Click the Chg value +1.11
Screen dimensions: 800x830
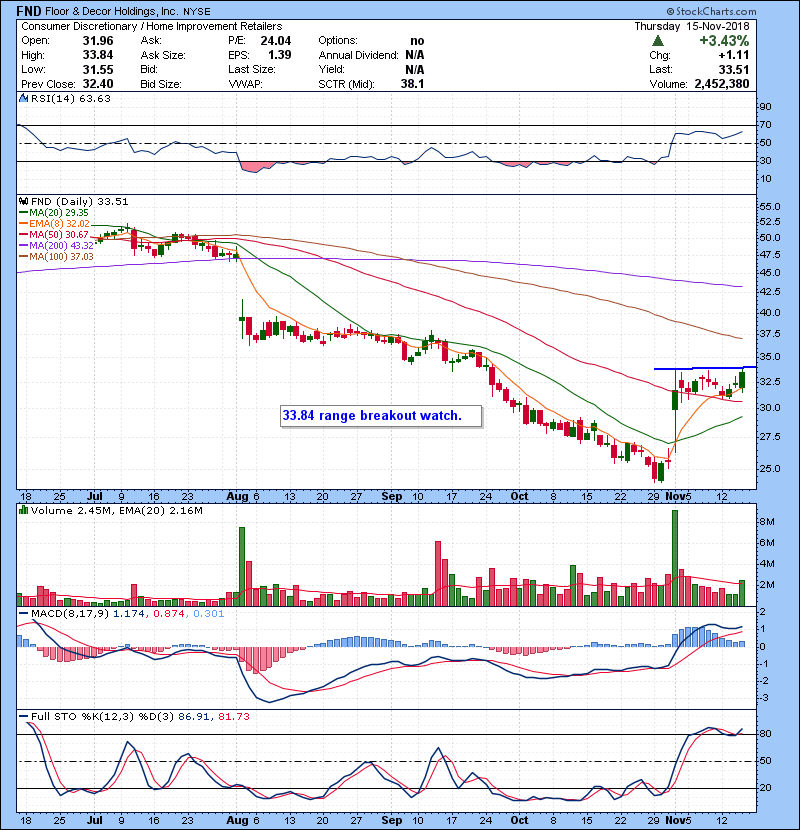734,55
